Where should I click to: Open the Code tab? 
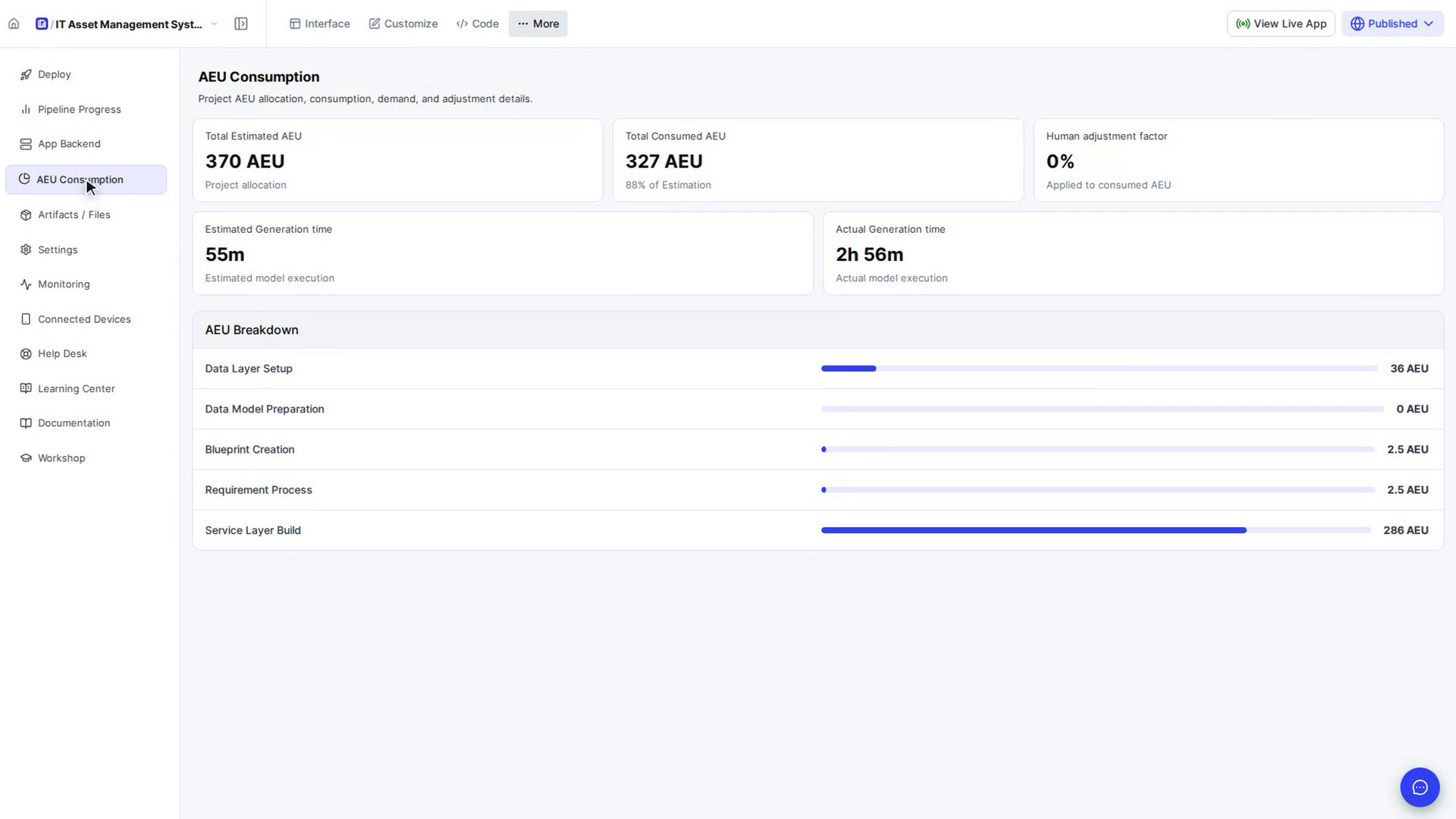[x=477, y=24]
